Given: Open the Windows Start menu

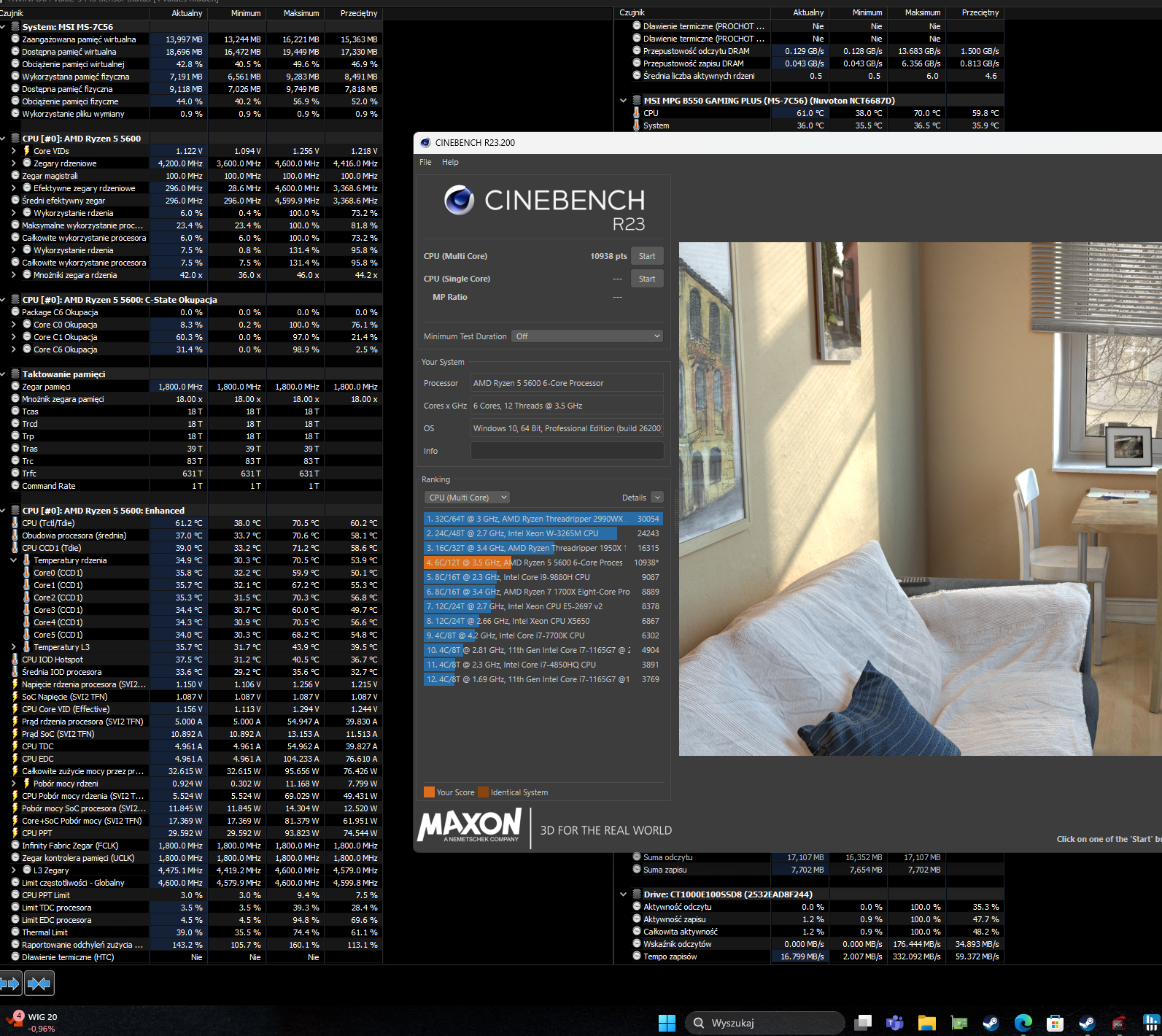Looking at the screenshot, I should [667, 1023].
